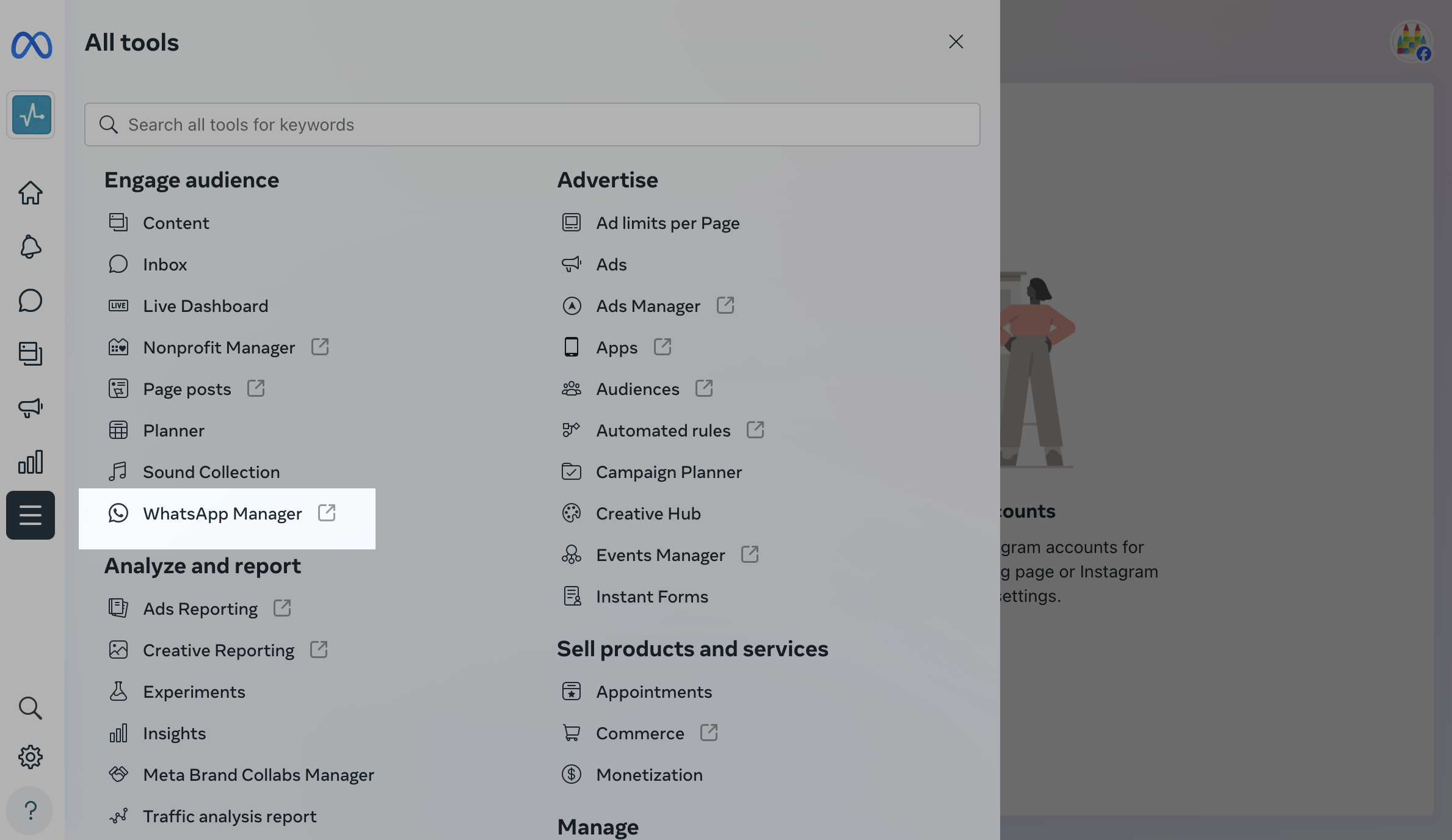The height and width of the screenshot is (840, 1452).
Task: Open Appointments tool
Action: point(654,692)
